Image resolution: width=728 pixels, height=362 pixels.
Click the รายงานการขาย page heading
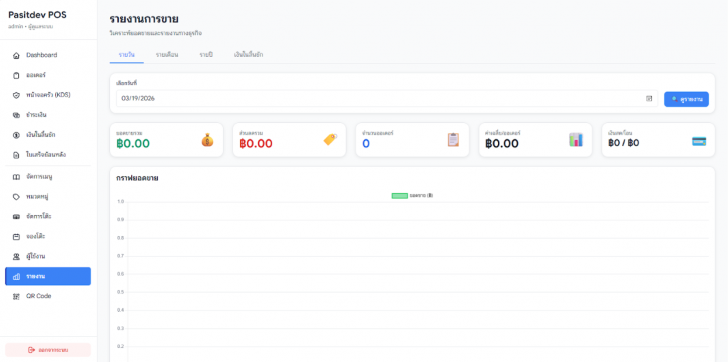point(144,19)
